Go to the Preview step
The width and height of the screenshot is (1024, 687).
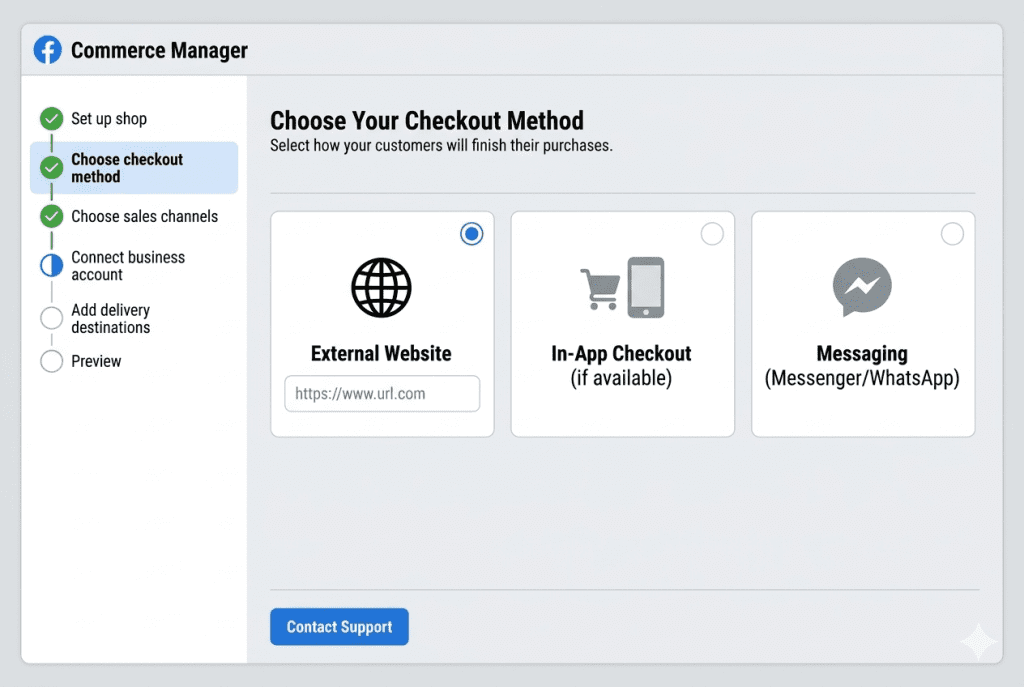96,361
